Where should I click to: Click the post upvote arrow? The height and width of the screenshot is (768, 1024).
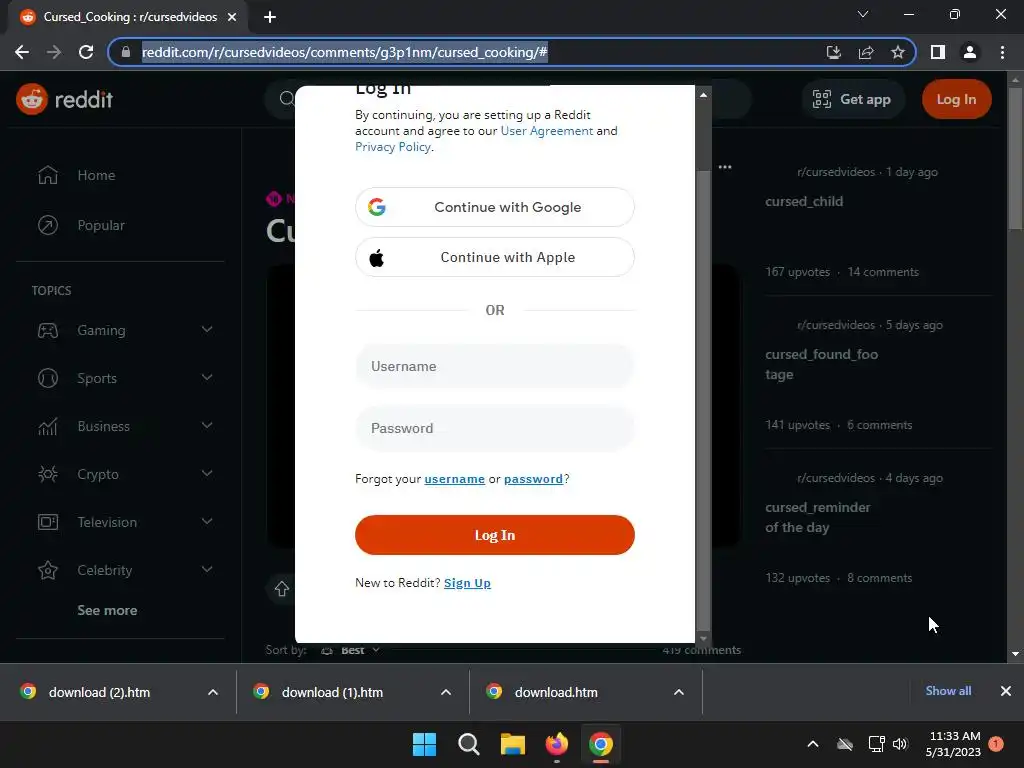coord(281,588)
